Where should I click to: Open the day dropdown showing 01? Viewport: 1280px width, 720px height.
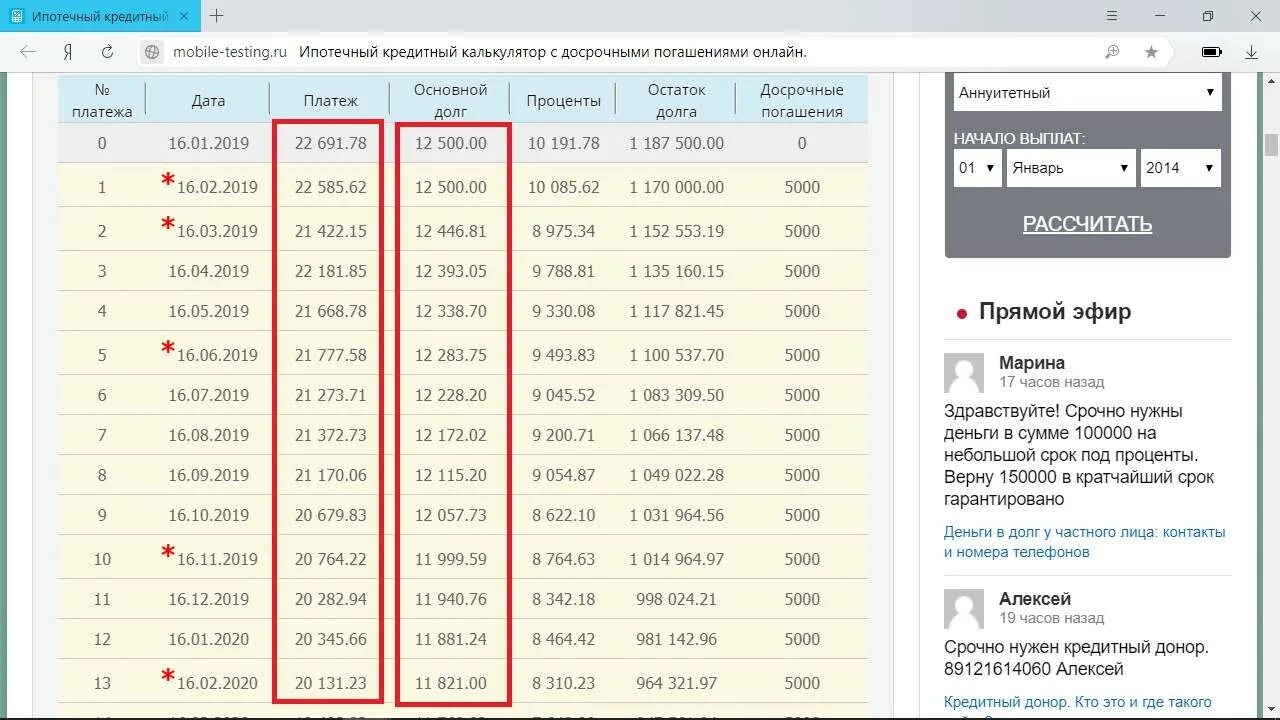(977, 168)
